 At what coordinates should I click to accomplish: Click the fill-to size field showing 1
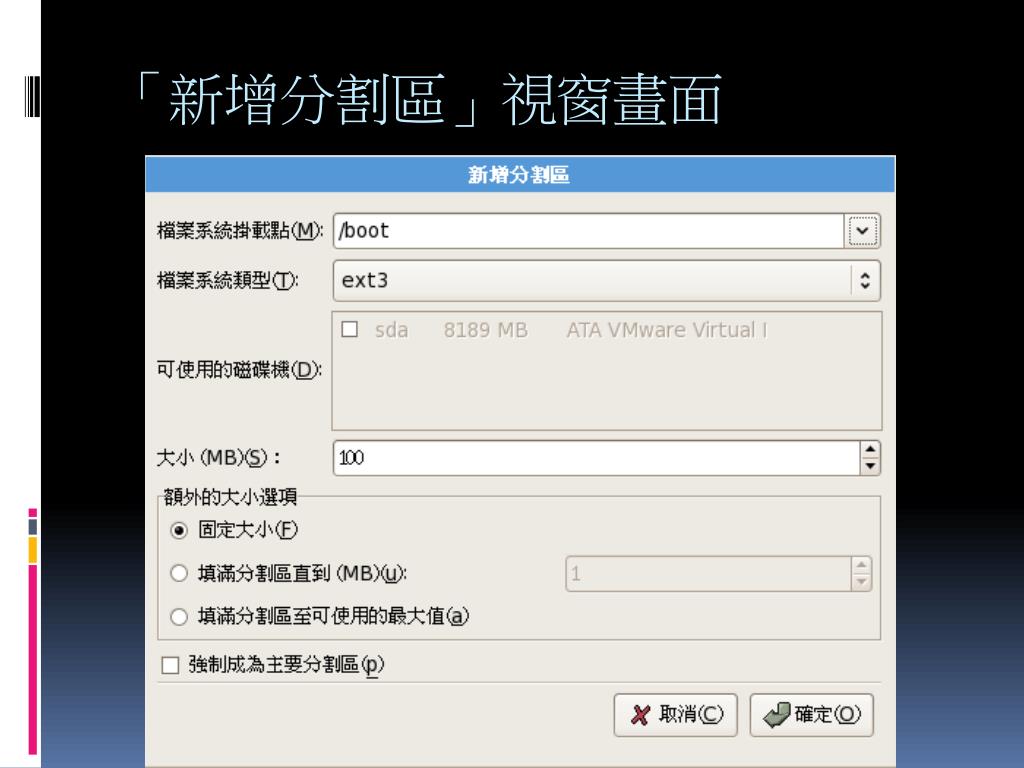(709, 574)
